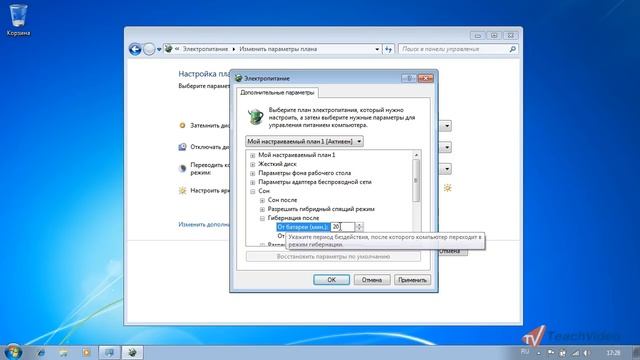The image size is (640, 360).
Task: Collapse the Сон node
Action: (253, 191)
